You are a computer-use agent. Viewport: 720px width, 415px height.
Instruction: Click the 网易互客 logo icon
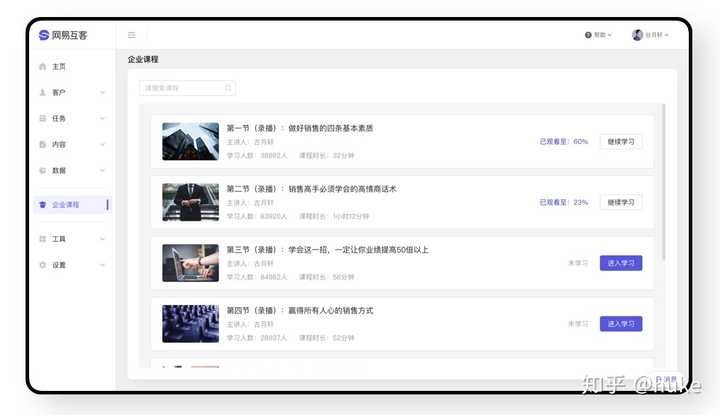click(44, 35)
